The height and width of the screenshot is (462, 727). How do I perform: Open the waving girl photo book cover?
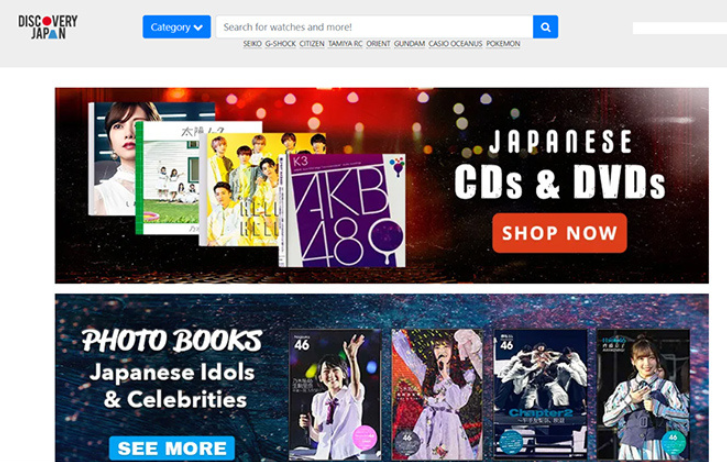[x=335, y=394]
